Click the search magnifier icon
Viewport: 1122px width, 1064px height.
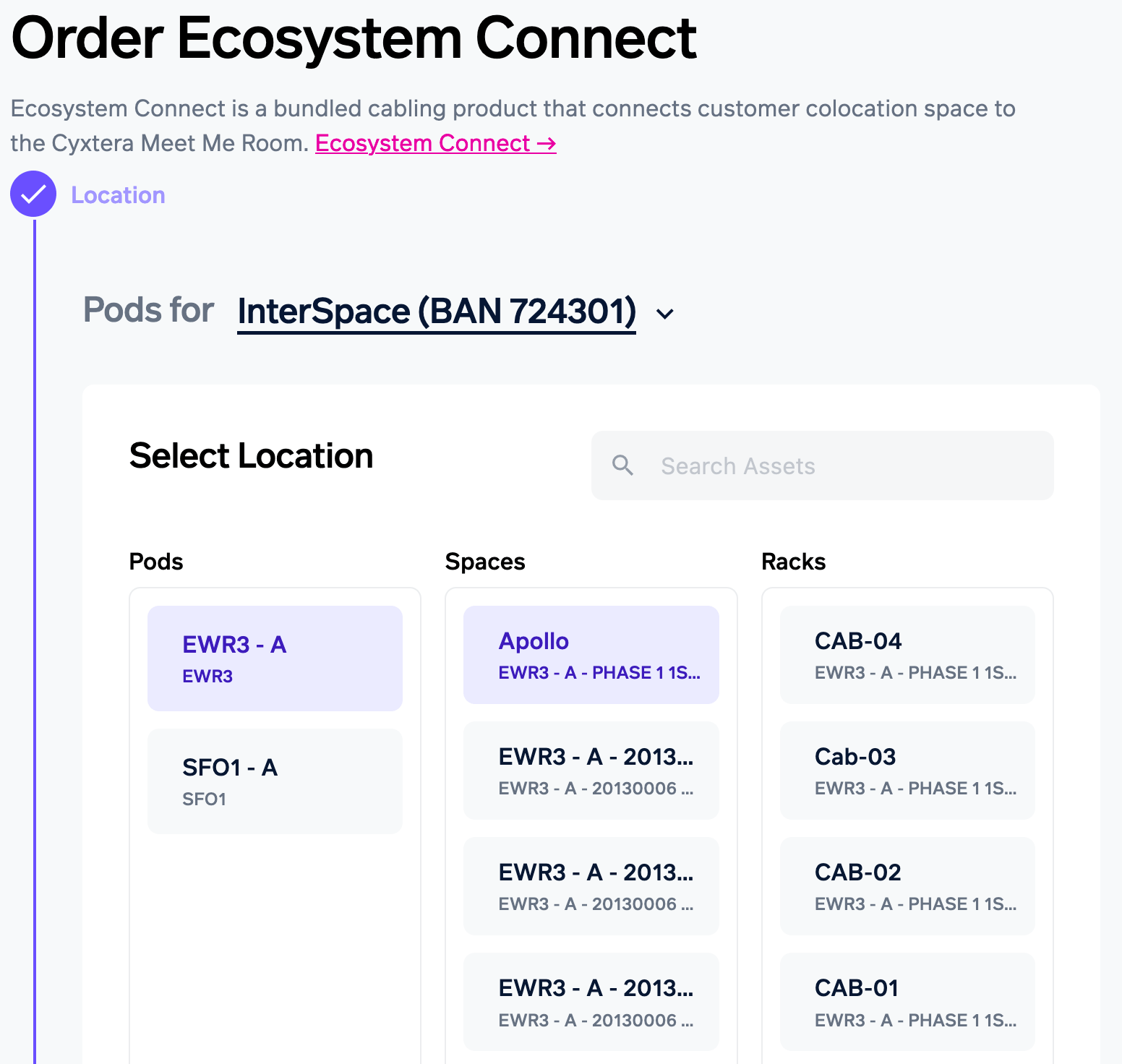(622, 465)
